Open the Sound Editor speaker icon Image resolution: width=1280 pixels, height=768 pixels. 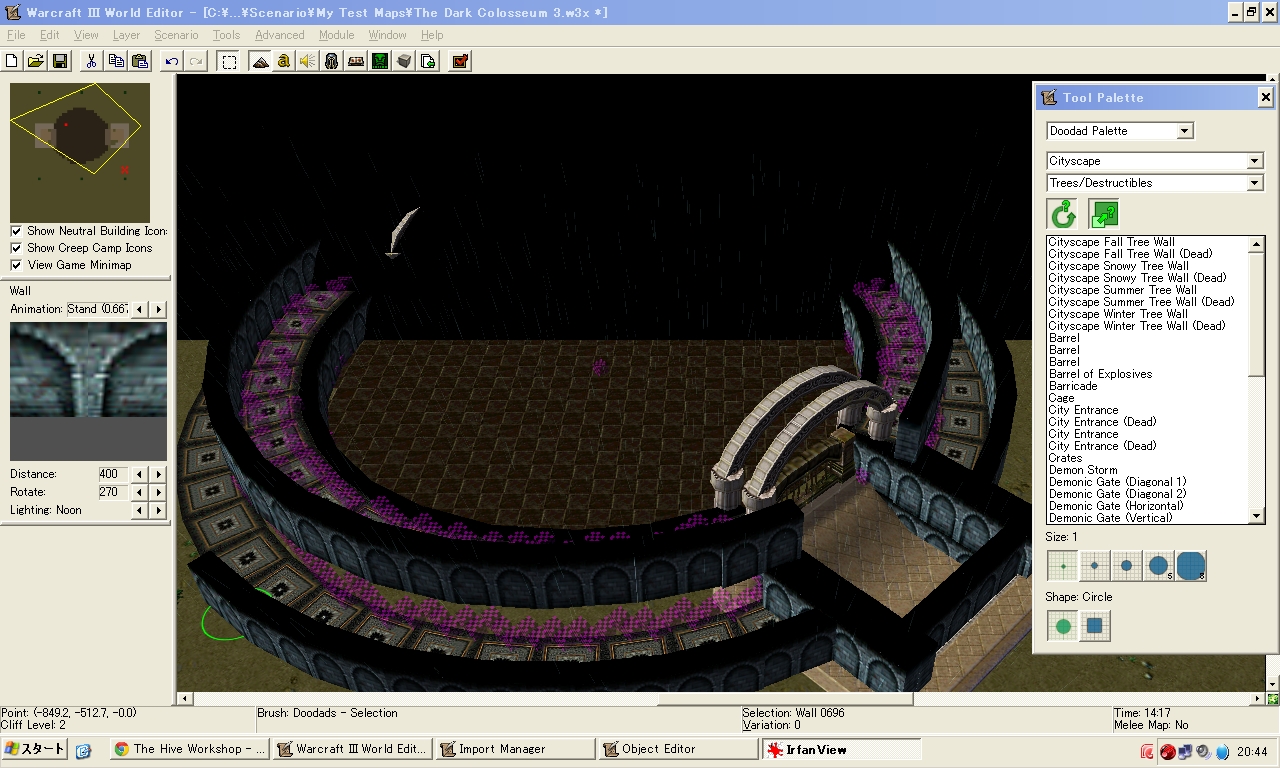pos(308,61)
